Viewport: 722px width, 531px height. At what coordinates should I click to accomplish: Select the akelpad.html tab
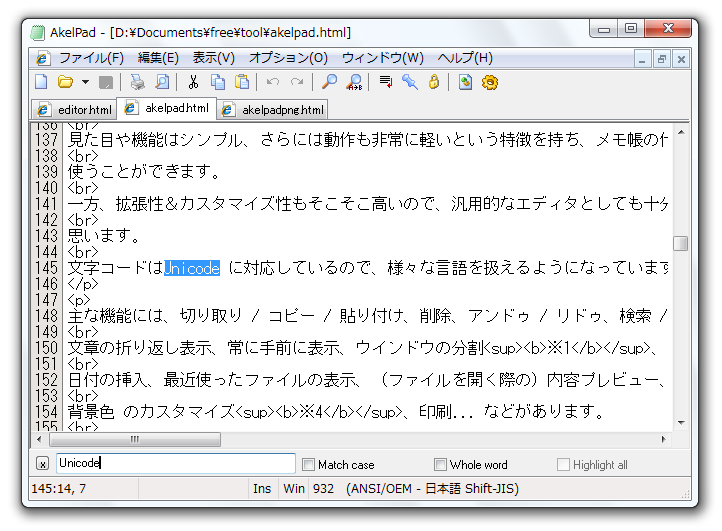tap(167, 108)
